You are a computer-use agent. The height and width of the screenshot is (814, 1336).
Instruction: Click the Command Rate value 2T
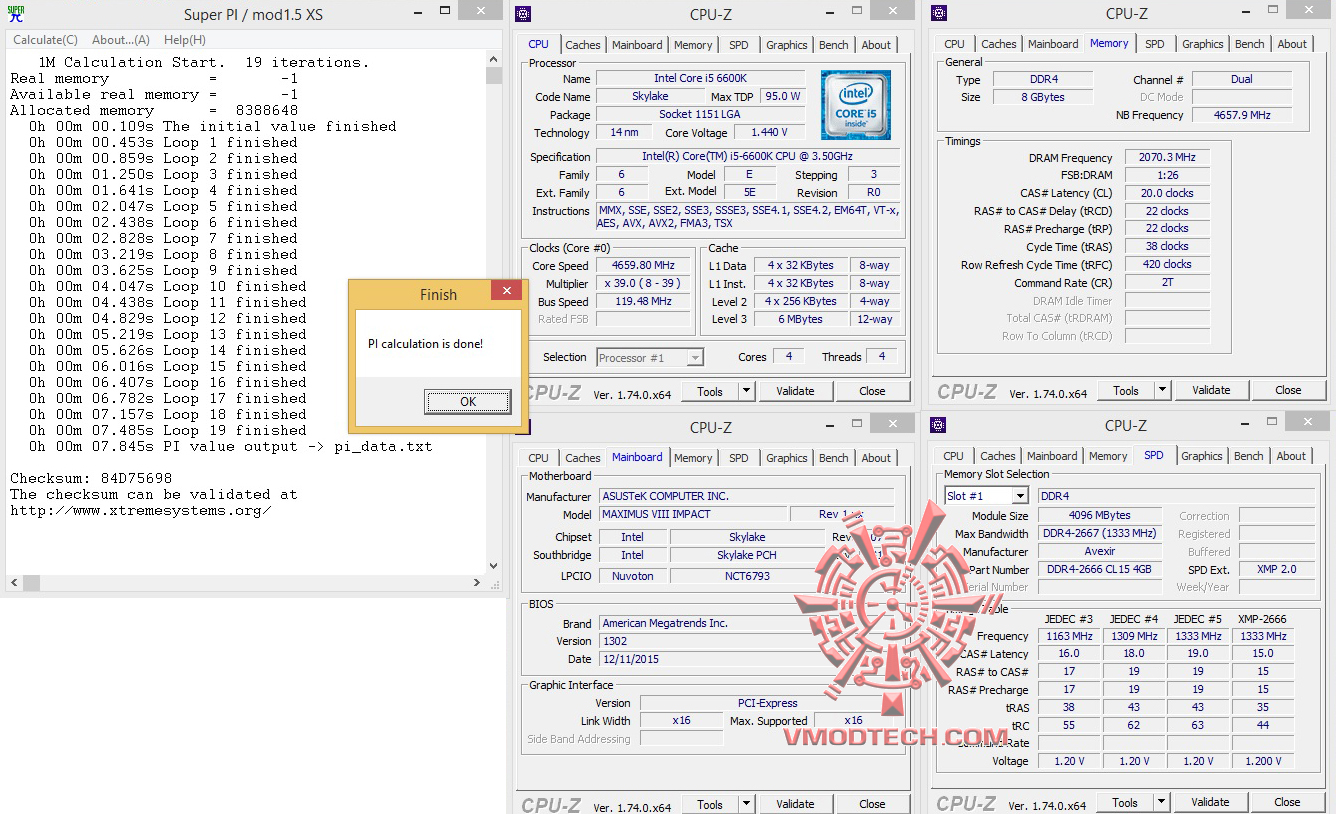click(1167, 282)
